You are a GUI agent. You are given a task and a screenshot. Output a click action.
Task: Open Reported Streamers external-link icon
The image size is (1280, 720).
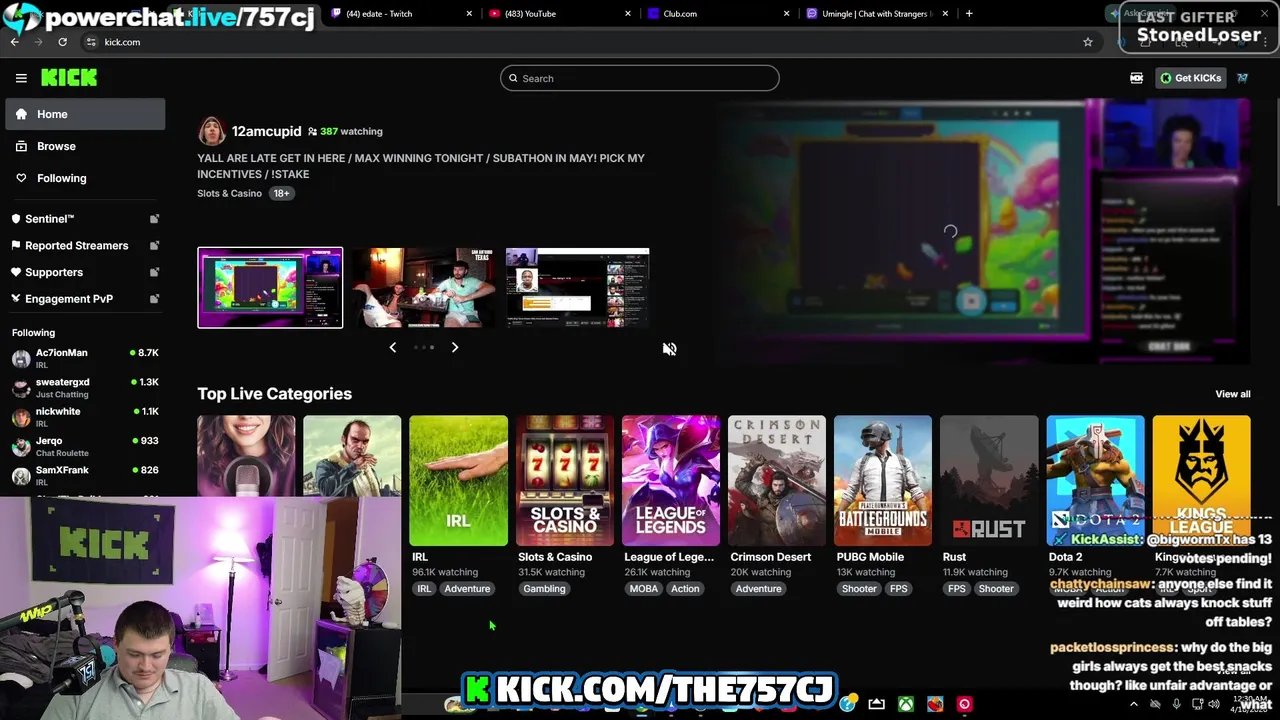154,246
